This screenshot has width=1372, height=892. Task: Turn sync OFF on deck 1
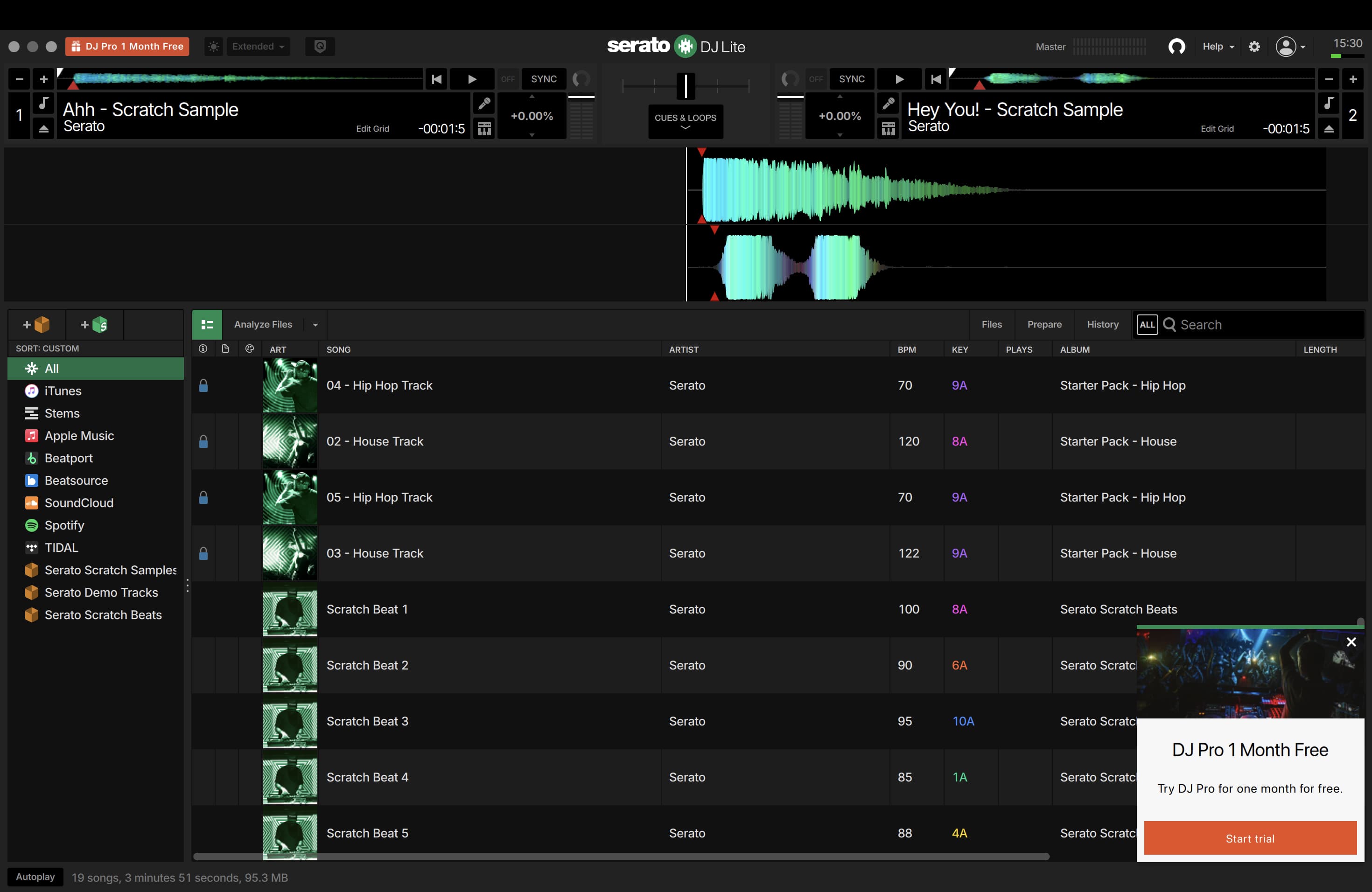[508, 79]
